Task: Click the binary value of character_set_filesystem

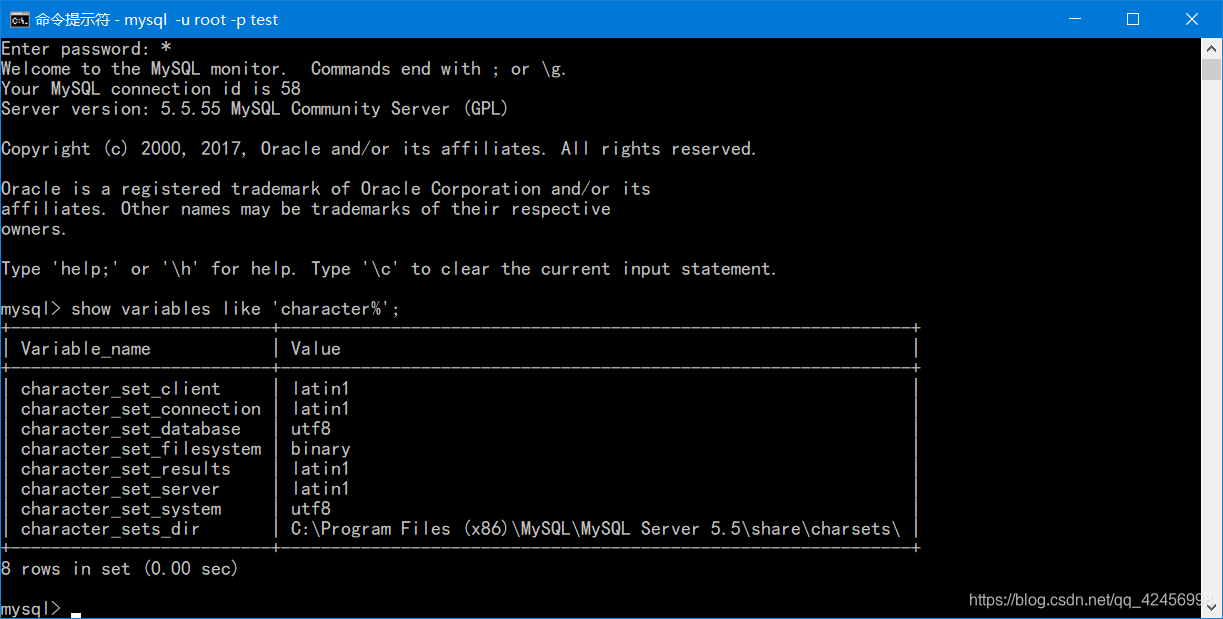Action: coord(321,449)
